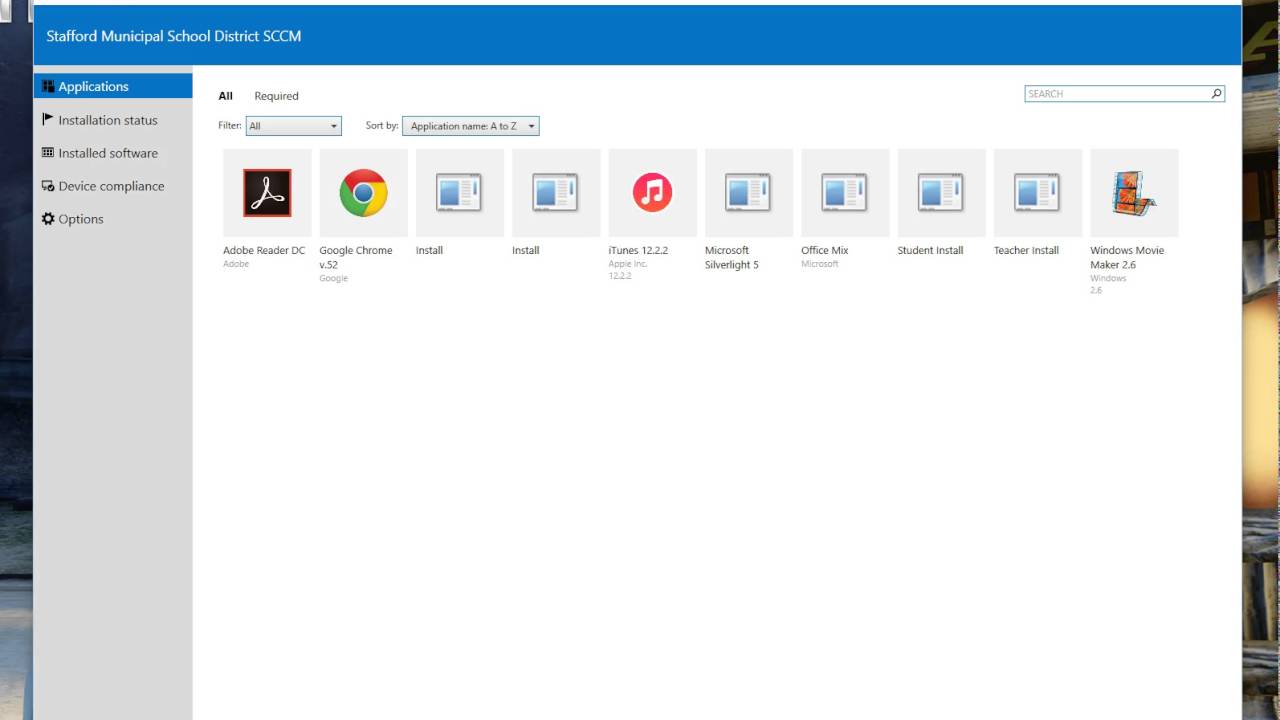Click the Google Chrome v.52 name label
Screen dimensions: 1280x720
click(356, 257)
